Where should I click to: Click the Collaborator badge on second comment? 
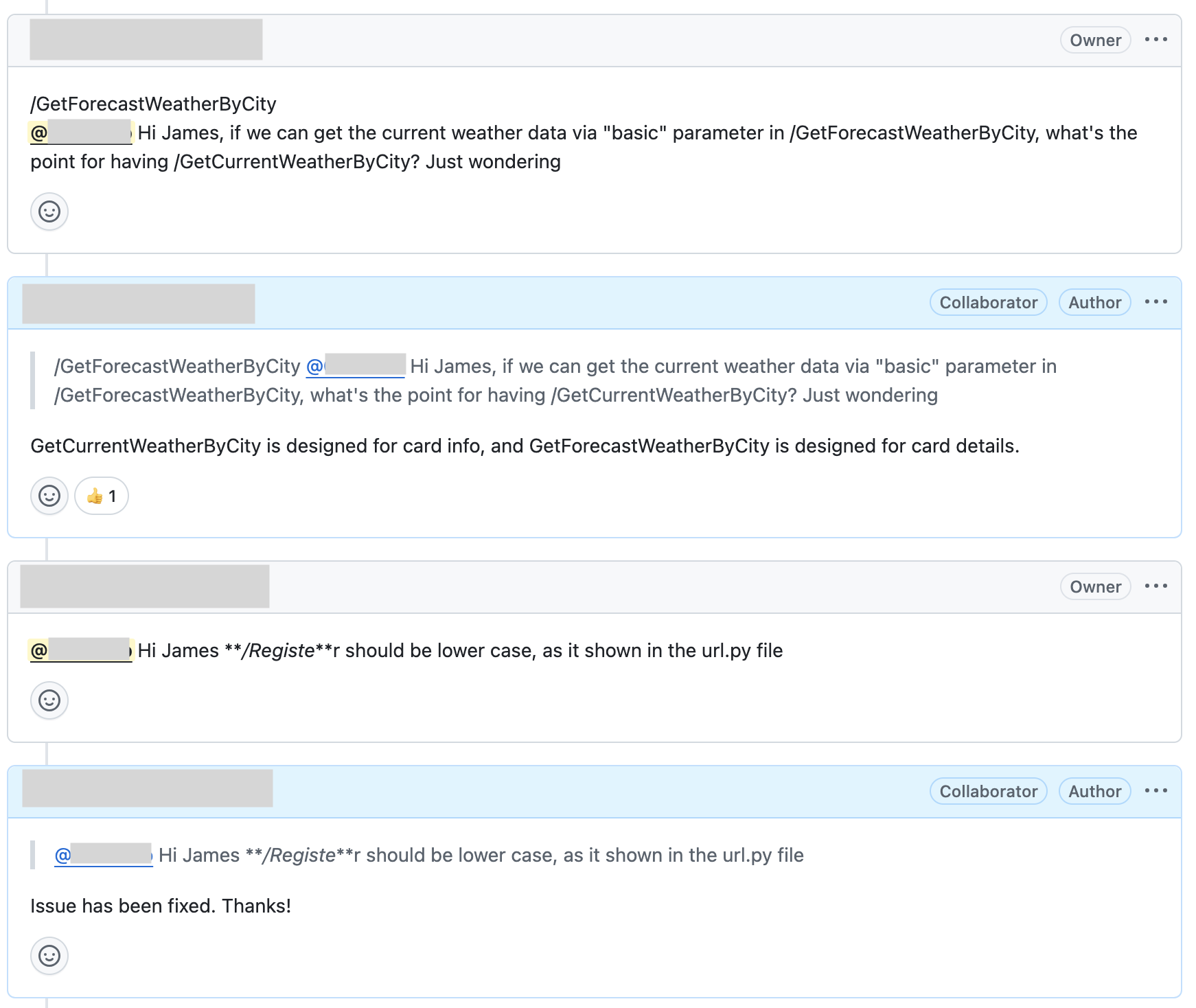click(988, 303)
